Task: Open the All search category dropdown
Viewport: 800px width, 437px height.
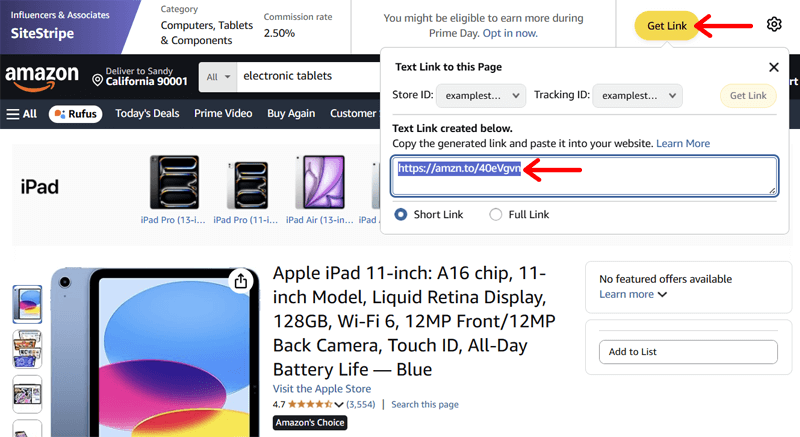Action: click(218, 77)
